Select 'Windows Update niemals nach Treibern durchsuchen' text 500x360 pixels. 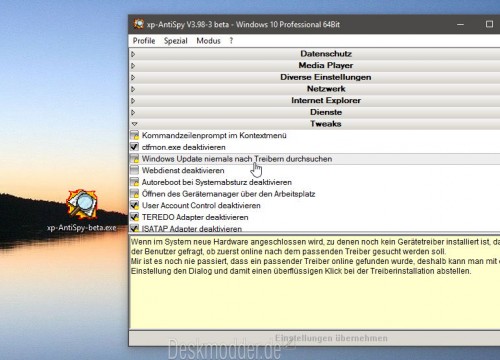[237, 159]
